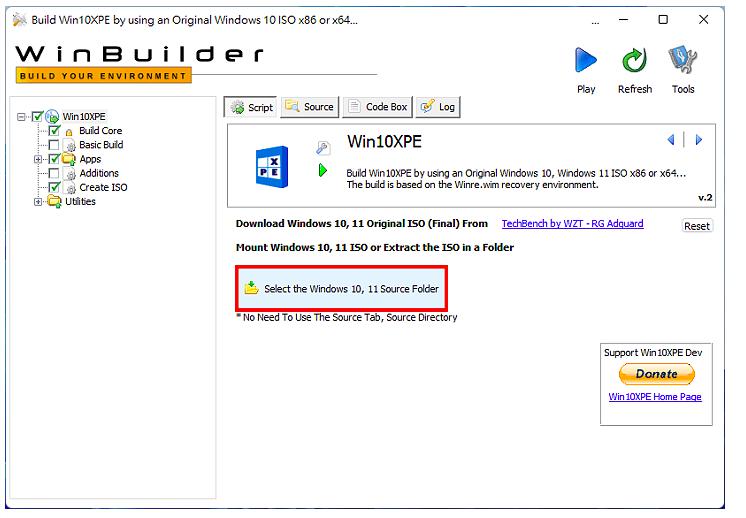Collapse the Win10XPE root node
746x518 pixels.
coord(22,117)
